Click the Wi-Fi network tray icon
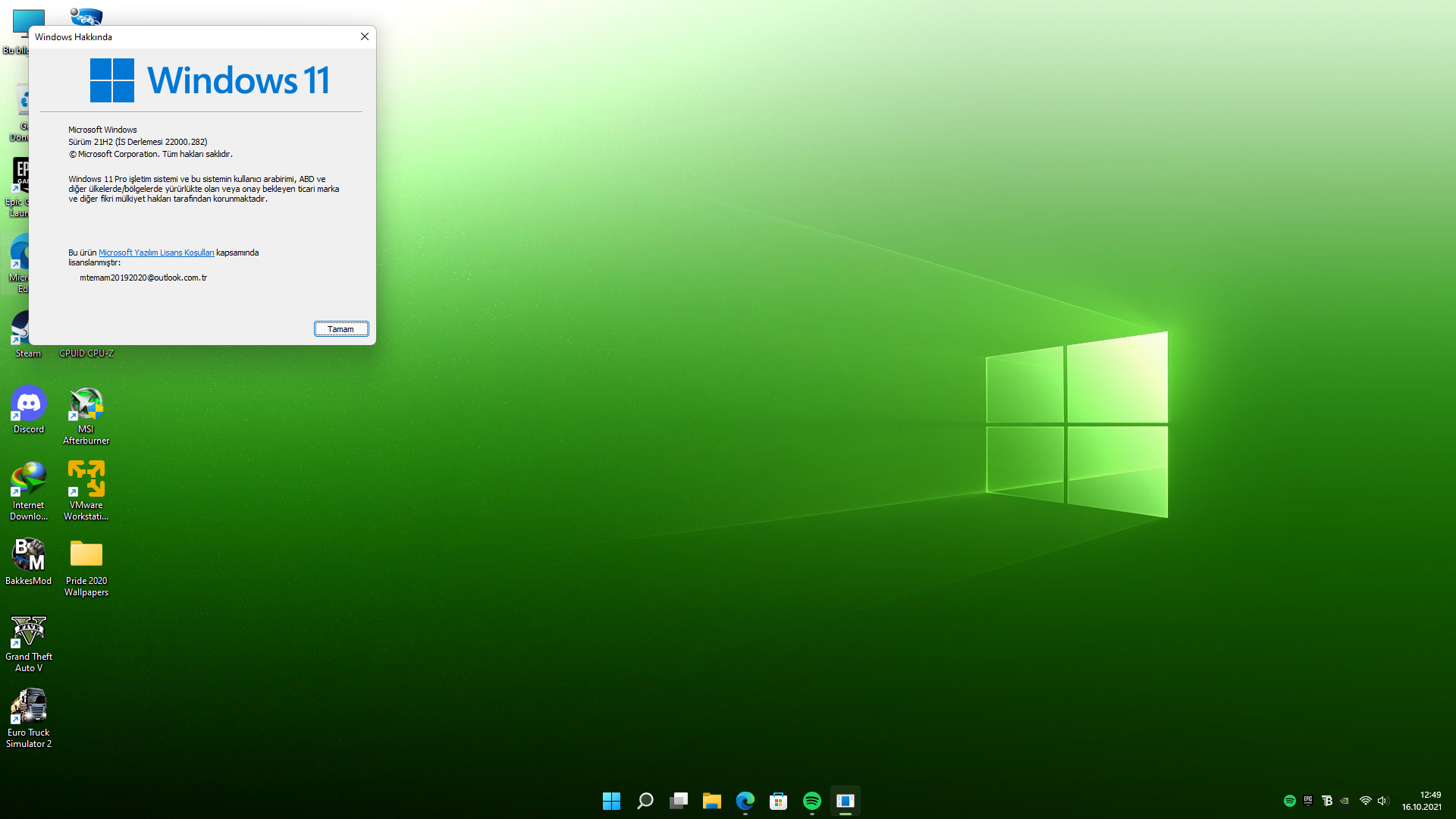 [1365, 801]
